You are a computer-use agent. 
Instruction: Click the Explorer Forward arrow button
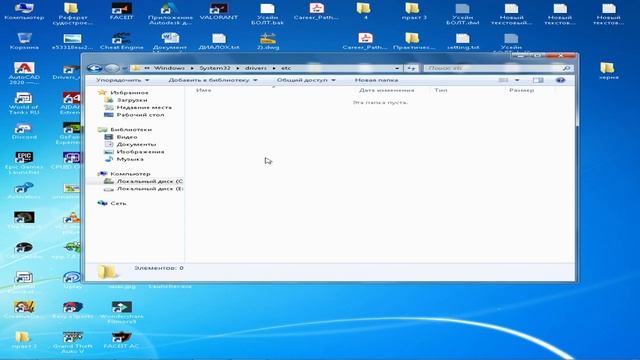pos(112,68)
